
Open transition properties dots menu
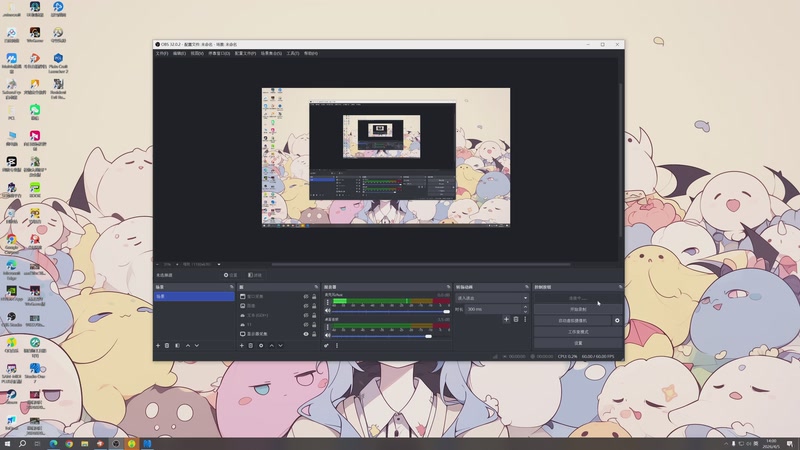coord(525,319)
